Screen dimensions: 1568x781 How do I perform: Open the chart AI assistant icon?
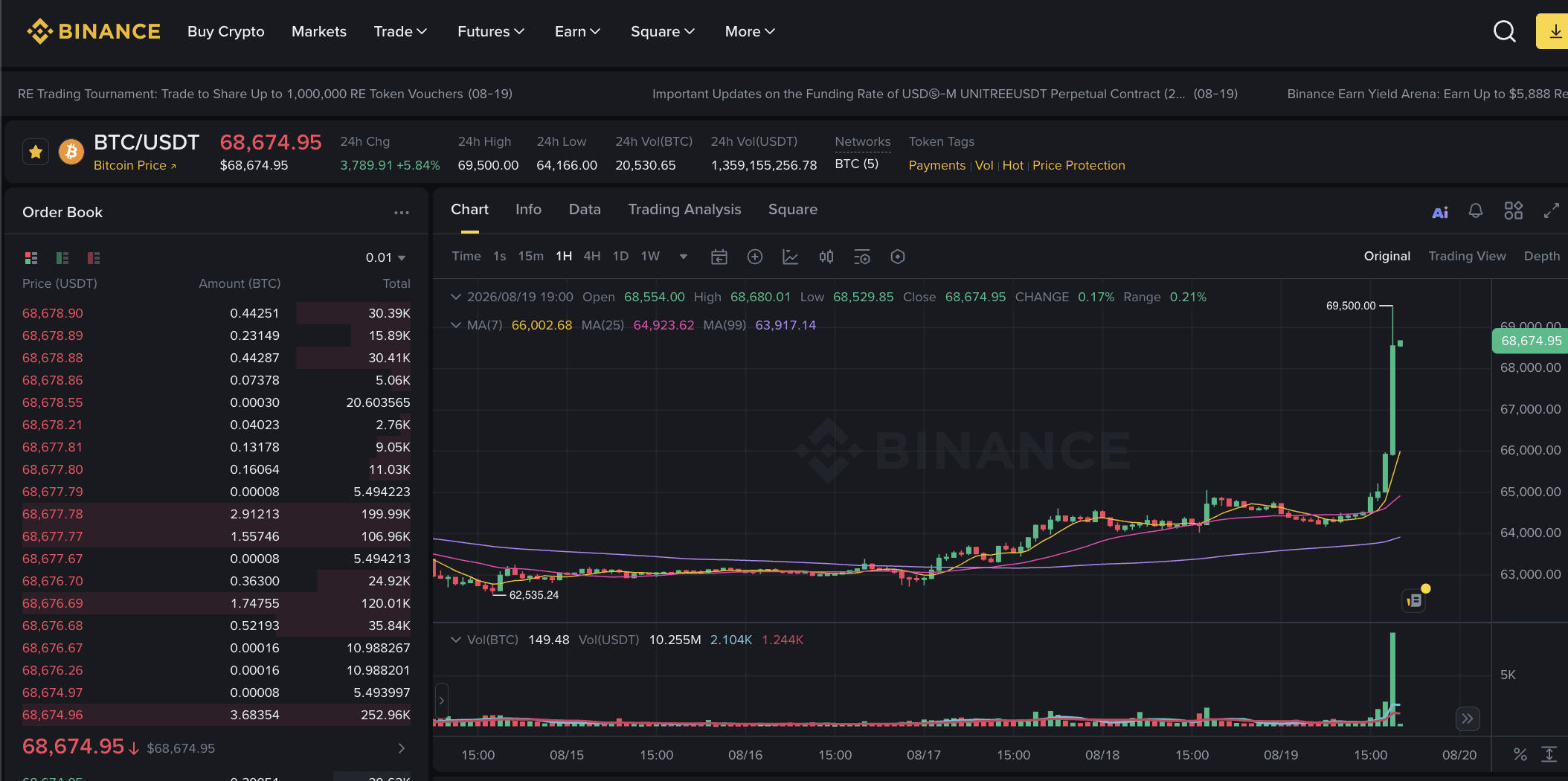pyautogui.click(x=1440, y=212)
